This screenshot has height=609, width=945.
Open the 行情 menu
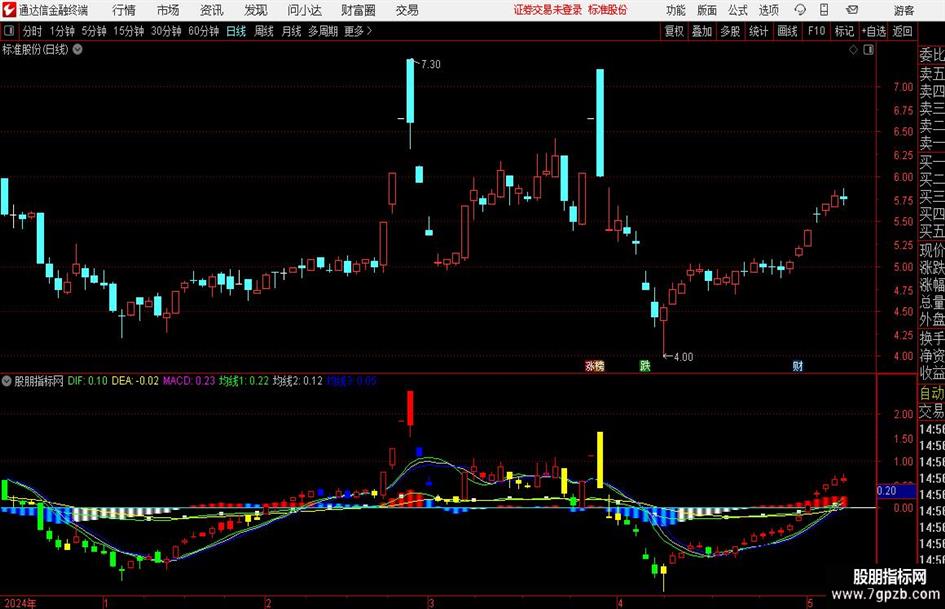[x=124, y=10]
